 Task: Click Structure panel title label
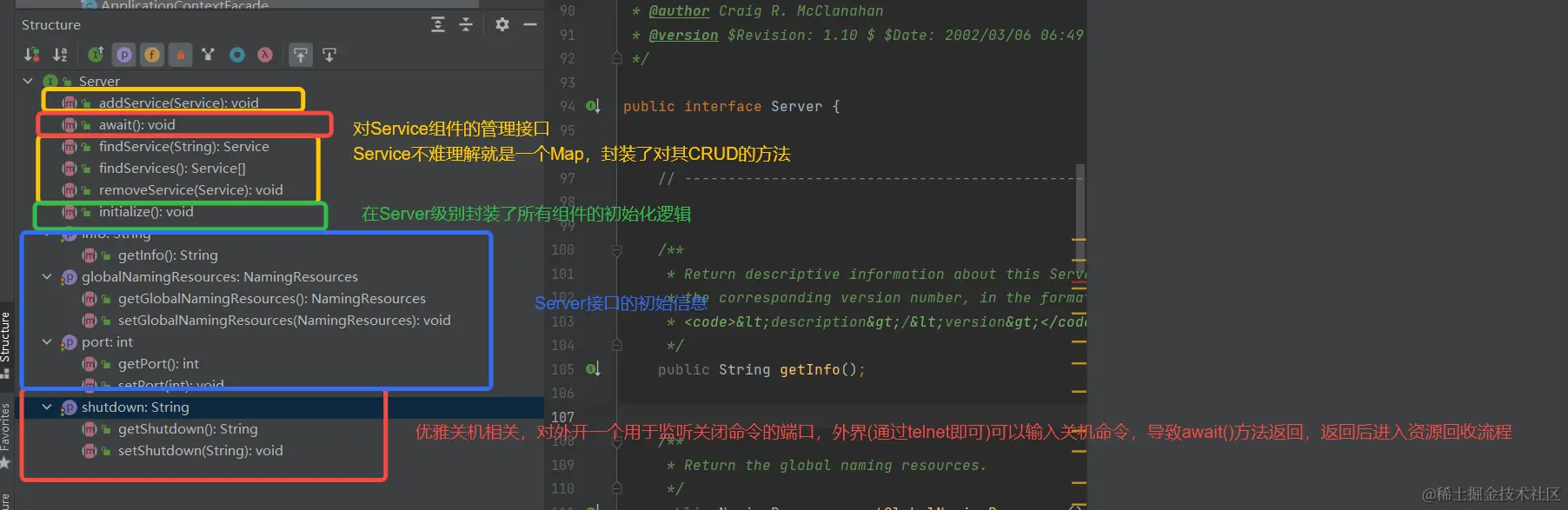coord(51,24)
